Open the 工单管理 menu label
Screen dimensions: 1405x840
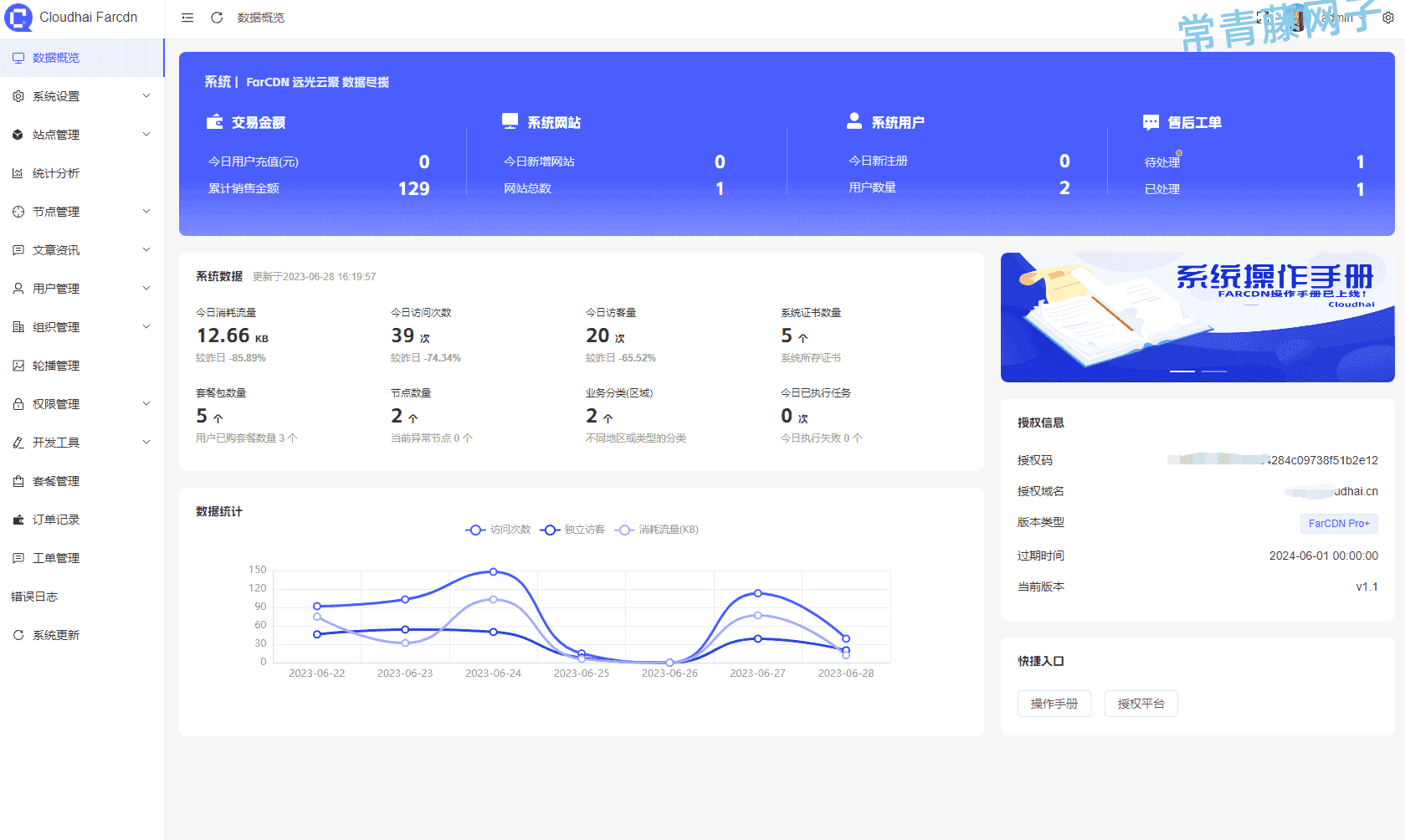[56, 558]
